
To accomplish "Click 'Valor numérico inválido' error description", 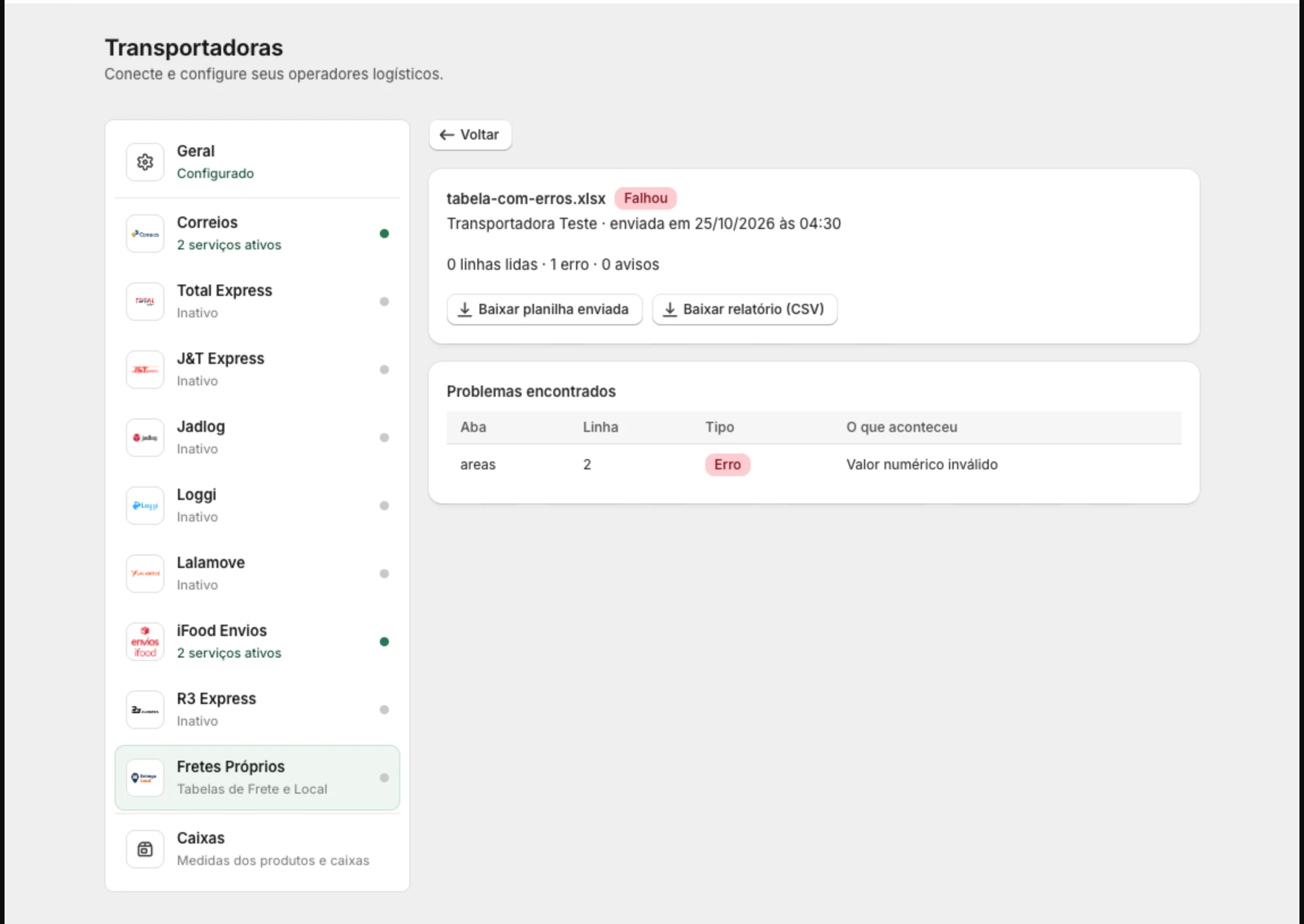I will 922,465.
